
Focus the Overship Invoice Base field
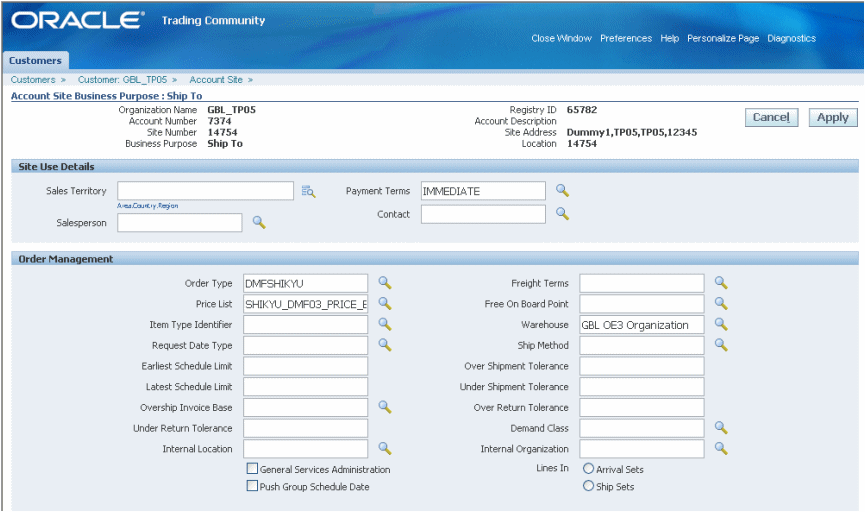(x=306, y=407)
